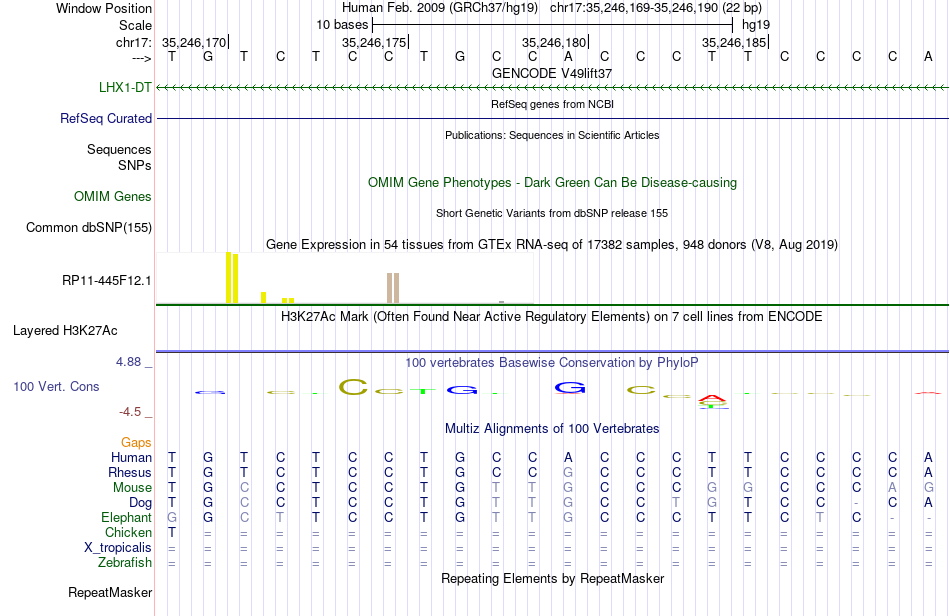
Task: Click 100 vertebrates Basewise Conservation PhyloP title
Action: 552,362
